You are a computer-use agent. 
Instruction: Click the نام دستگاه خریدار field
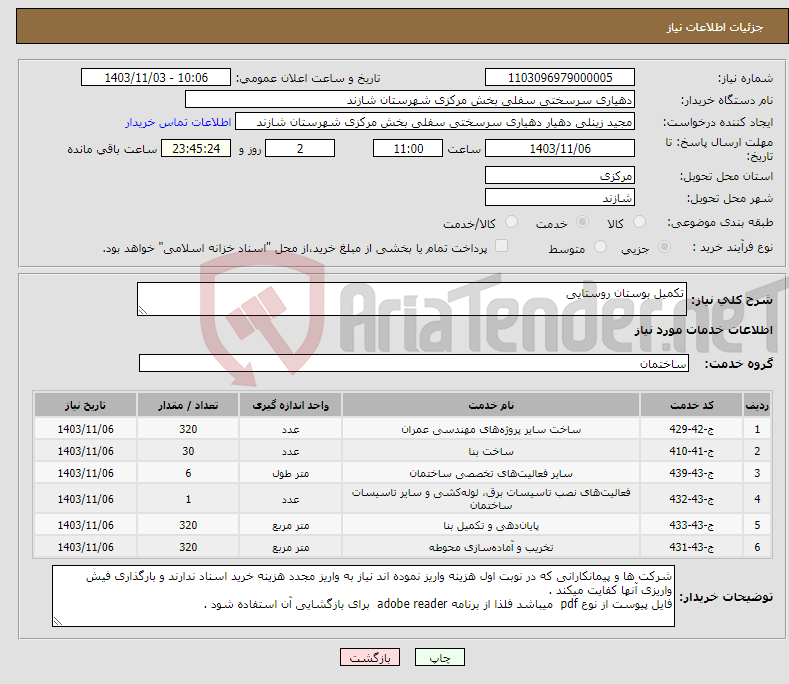coord(410,99)
